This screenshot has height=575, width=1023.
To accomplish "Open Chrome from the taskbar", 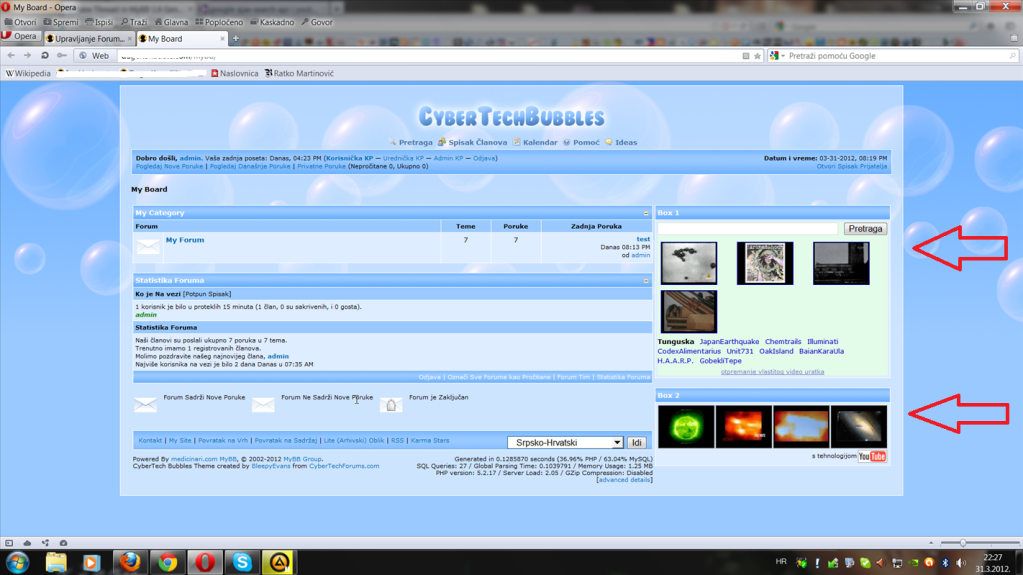I will [168, 561].
